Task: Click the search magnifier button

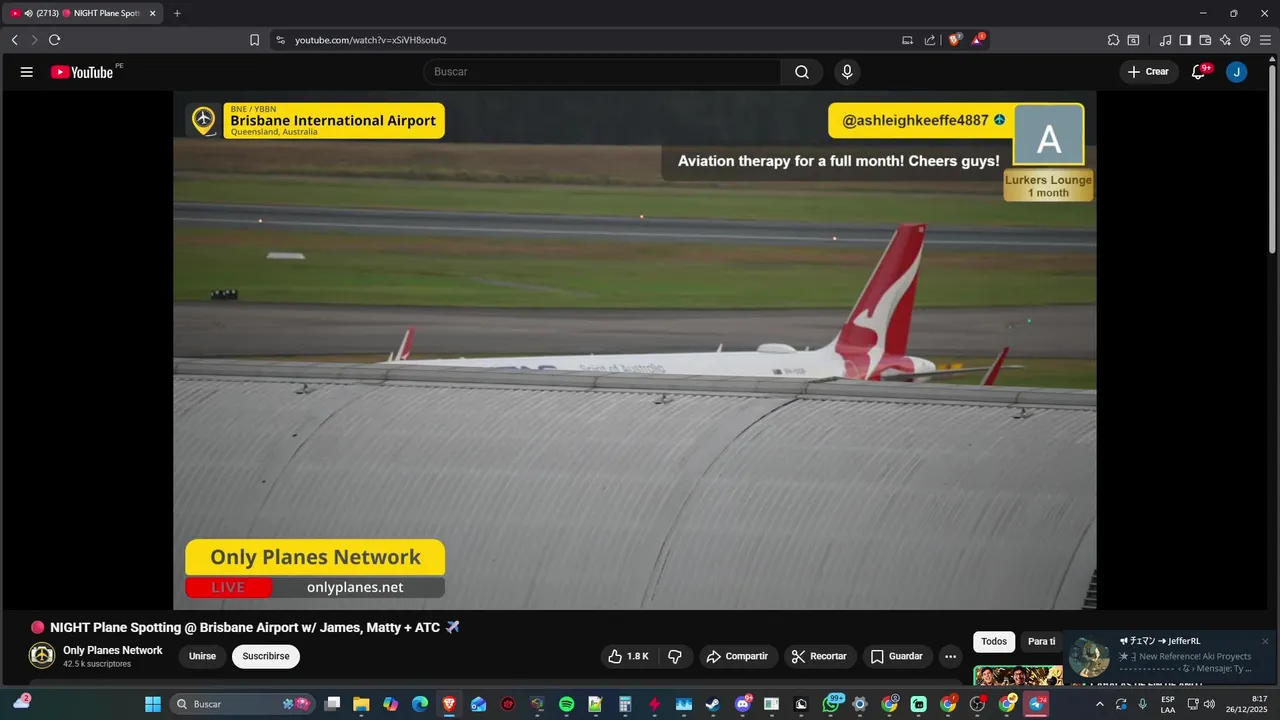Action: point(802,72)
